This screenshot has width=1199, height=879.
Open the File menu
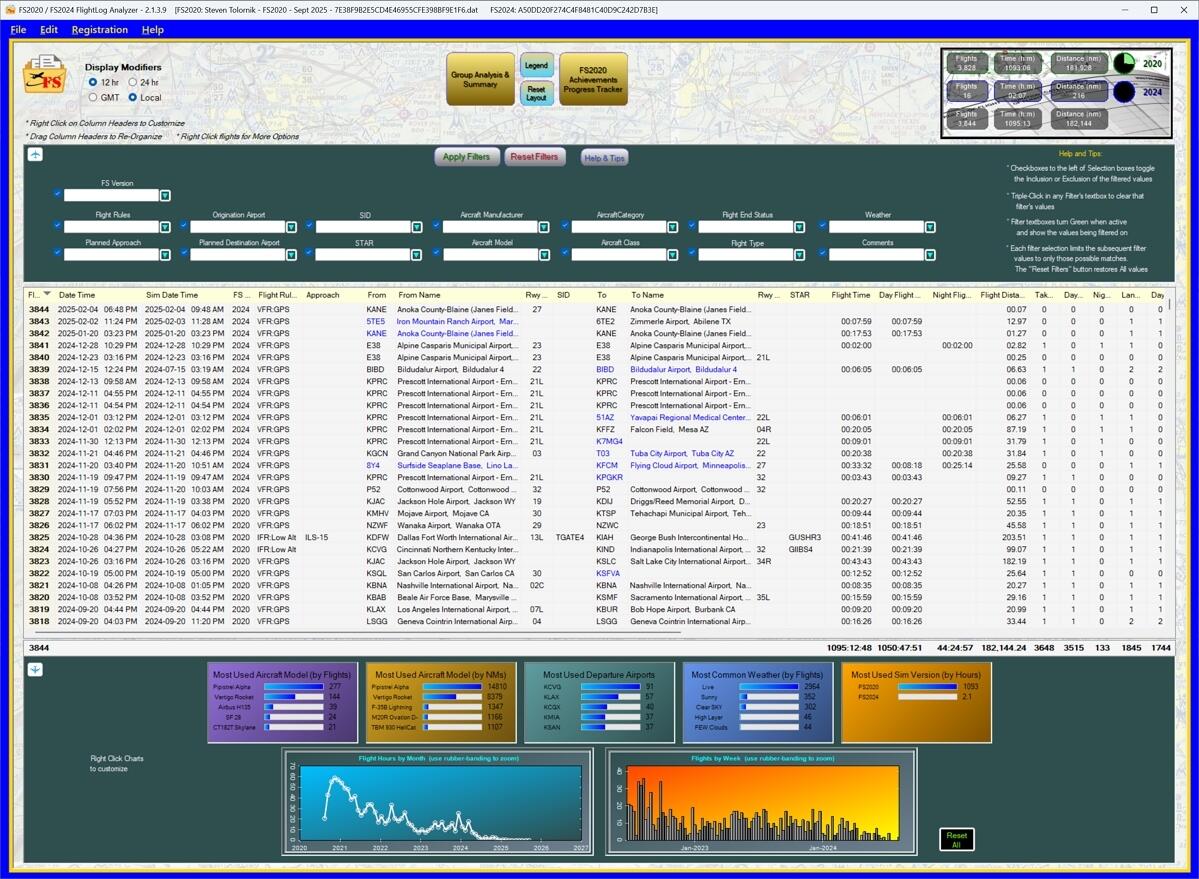pyautogui.click(x=18, y=30)
